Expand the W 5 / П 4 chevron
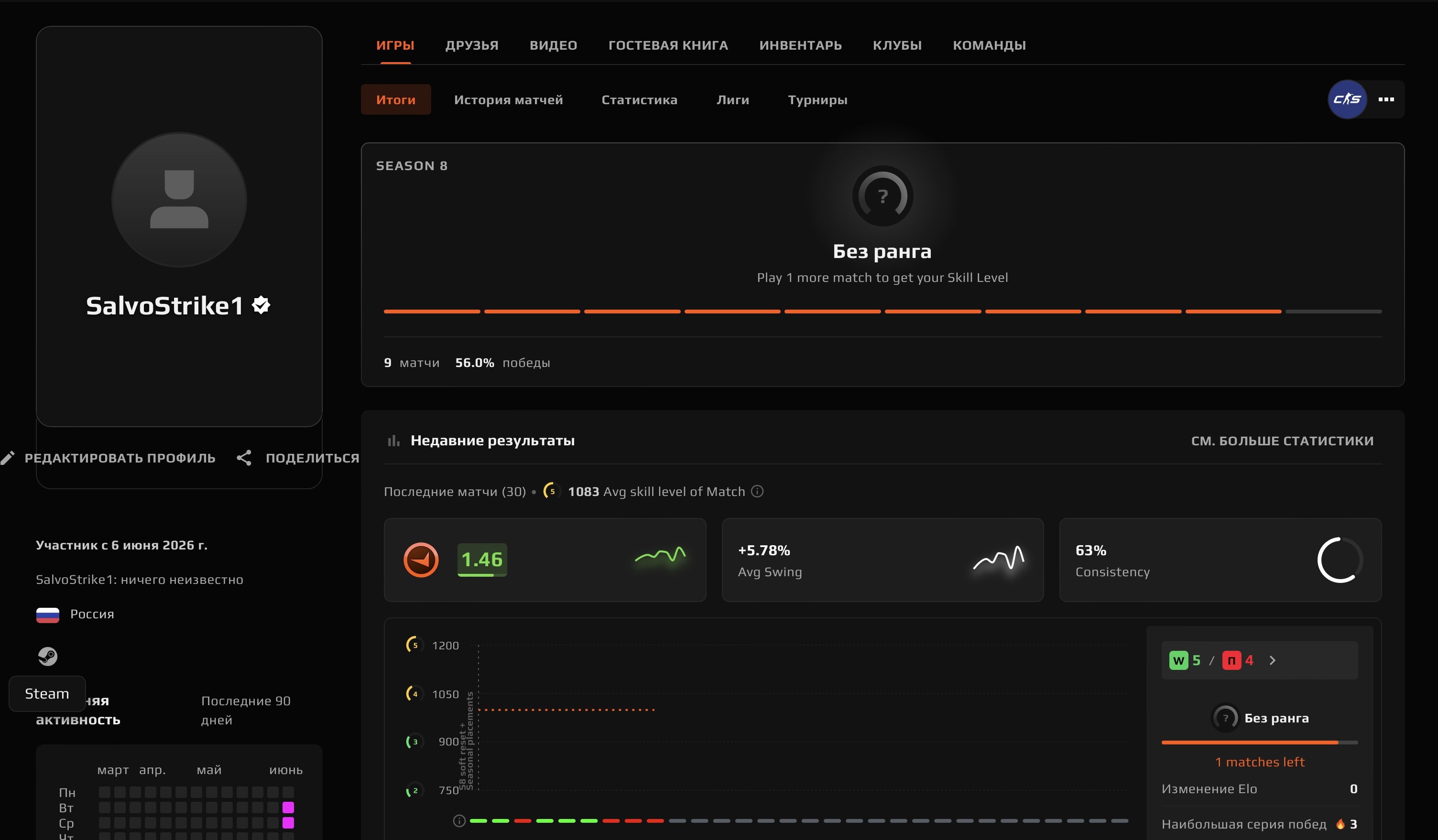Screen dimensions: 1438x840 pos(1272,661)
